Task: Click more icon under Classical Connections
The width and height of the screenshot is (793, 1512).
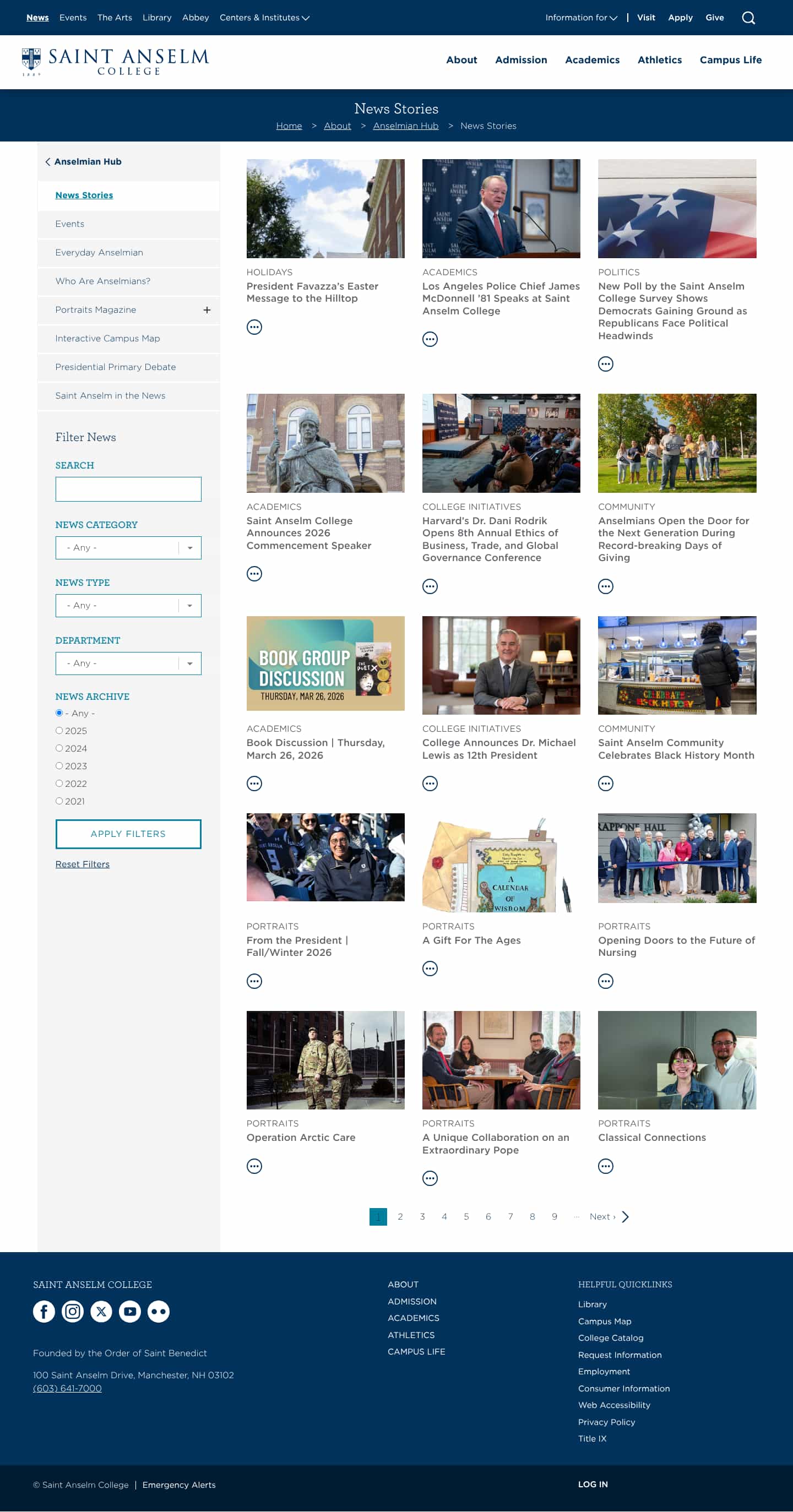Action: click(x=606, y=1166)
